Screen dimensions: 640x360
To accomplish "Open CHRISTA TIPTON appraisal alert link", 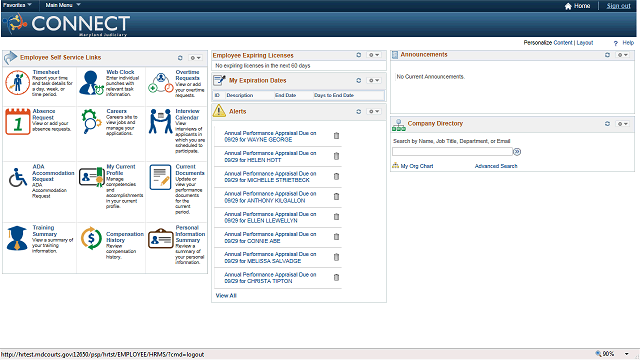I will click(270, 278).
